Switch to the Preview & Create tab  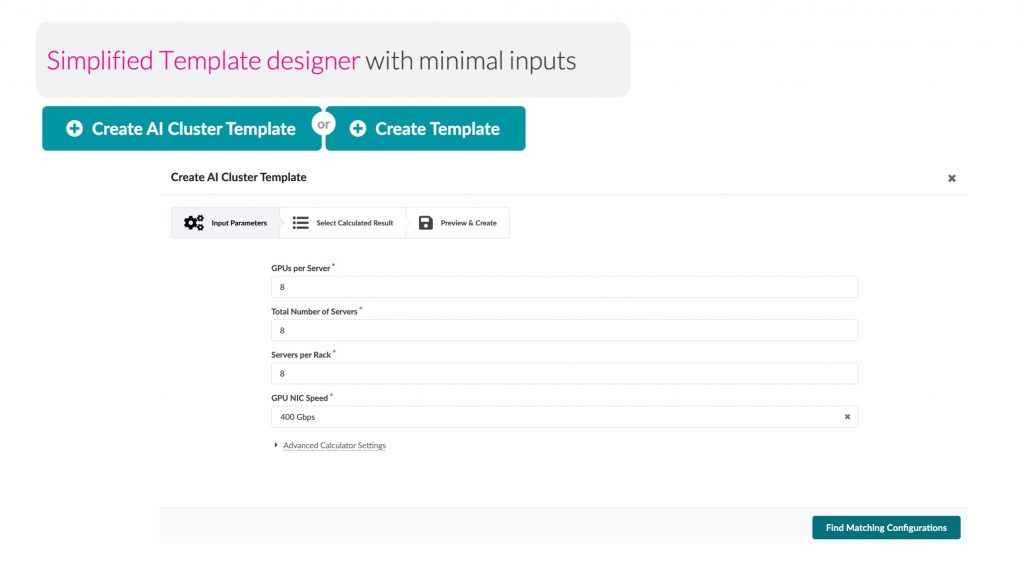pos(458,222)
